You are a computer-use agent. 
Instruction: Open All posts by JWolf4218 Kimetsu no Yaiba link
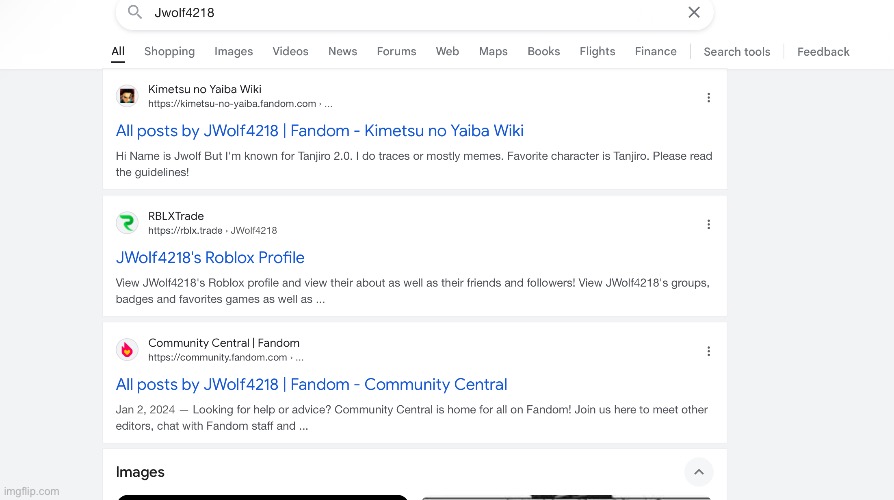[320, 131]
